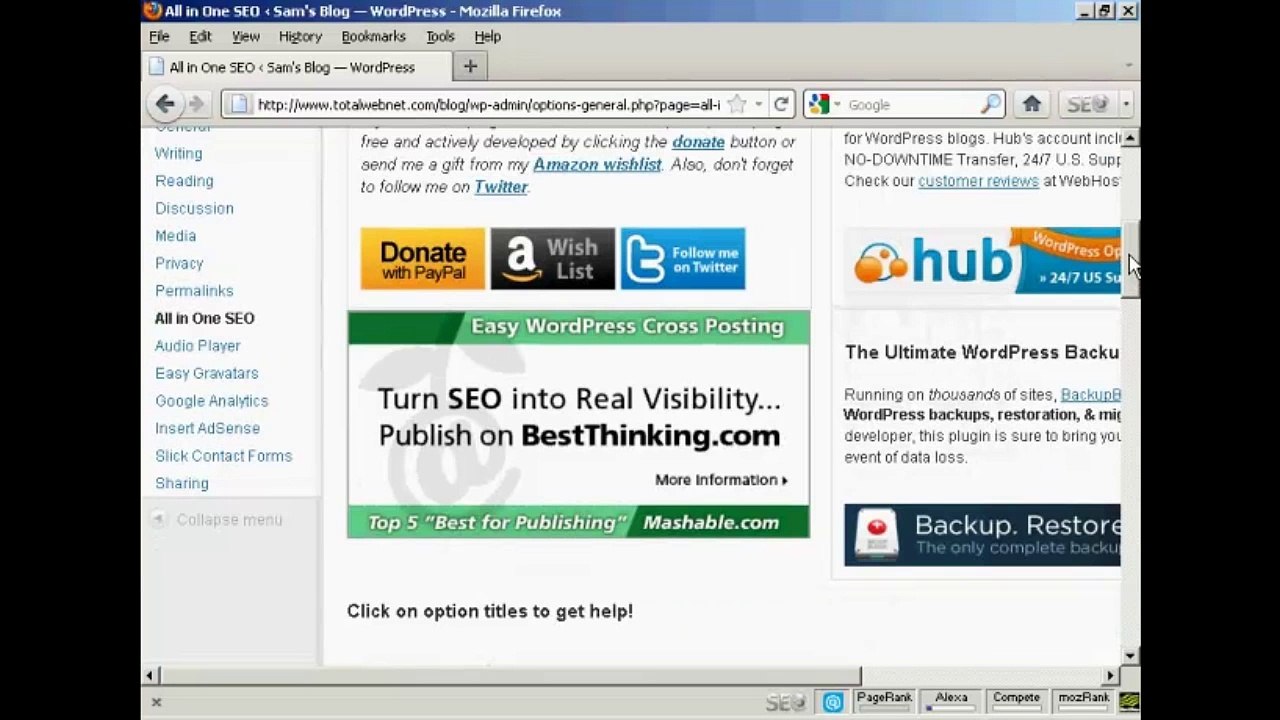1280x720 pixels.
Task: Click the SEO icon in the status bar
Action: click(x=785, y=702)
